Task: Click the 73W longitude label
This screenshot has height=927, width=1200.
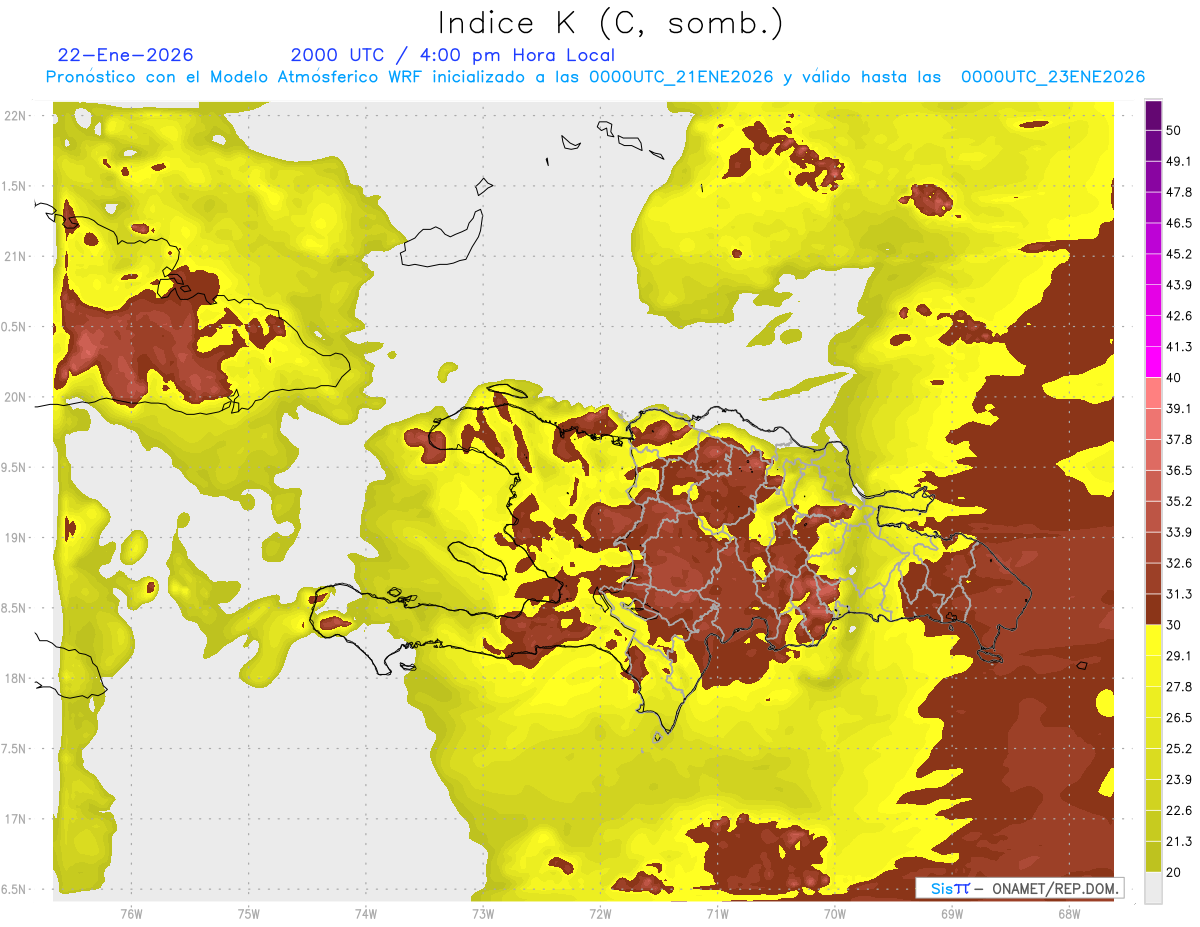Action: pyautogui.click(x=483, y=913)
